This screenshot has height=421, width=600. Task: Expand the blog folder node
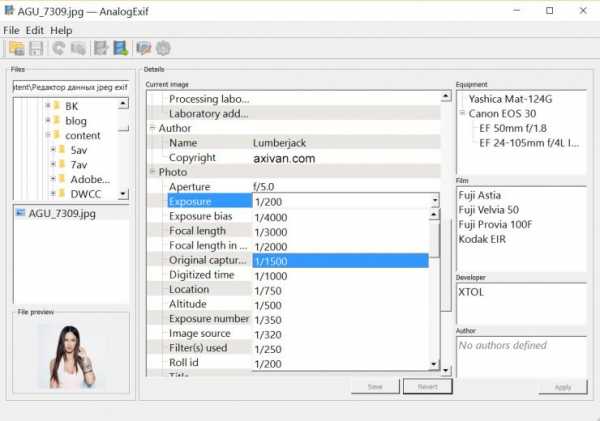pyautogui.click(x=48, y=120)
